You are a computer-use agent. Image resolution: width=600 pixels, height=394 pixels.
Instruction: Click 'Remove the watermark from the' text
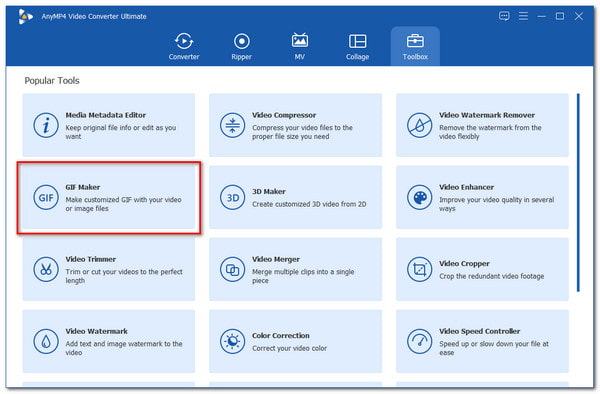[490, 128]
